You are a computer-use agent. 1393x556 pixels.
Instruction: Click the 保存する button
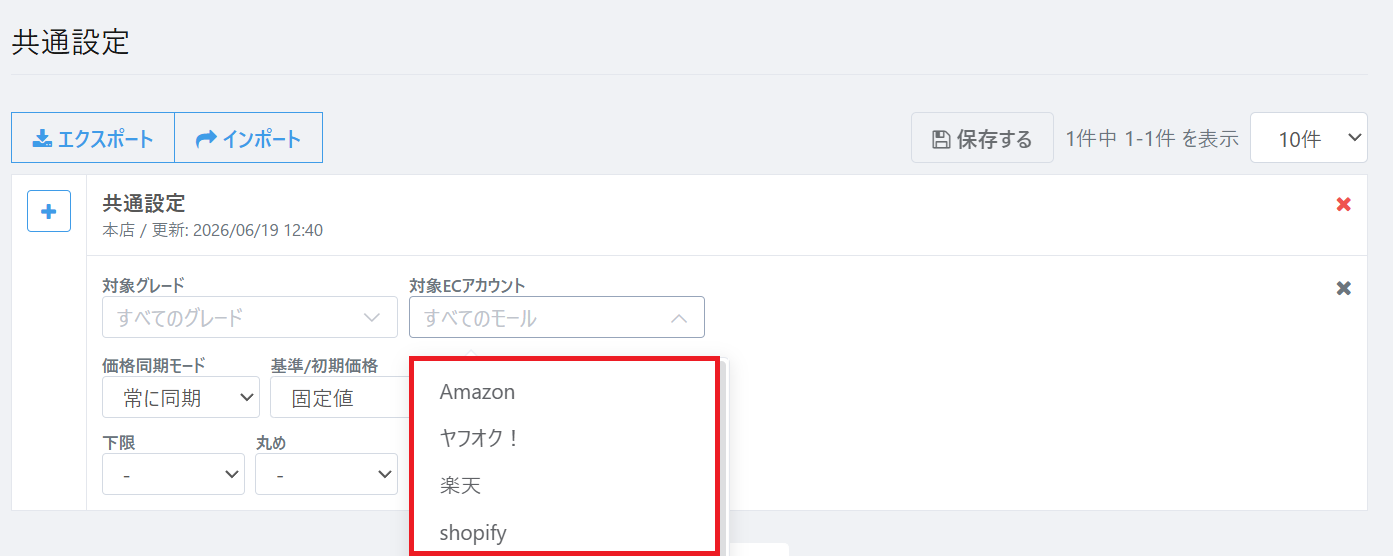pos(982,138)
